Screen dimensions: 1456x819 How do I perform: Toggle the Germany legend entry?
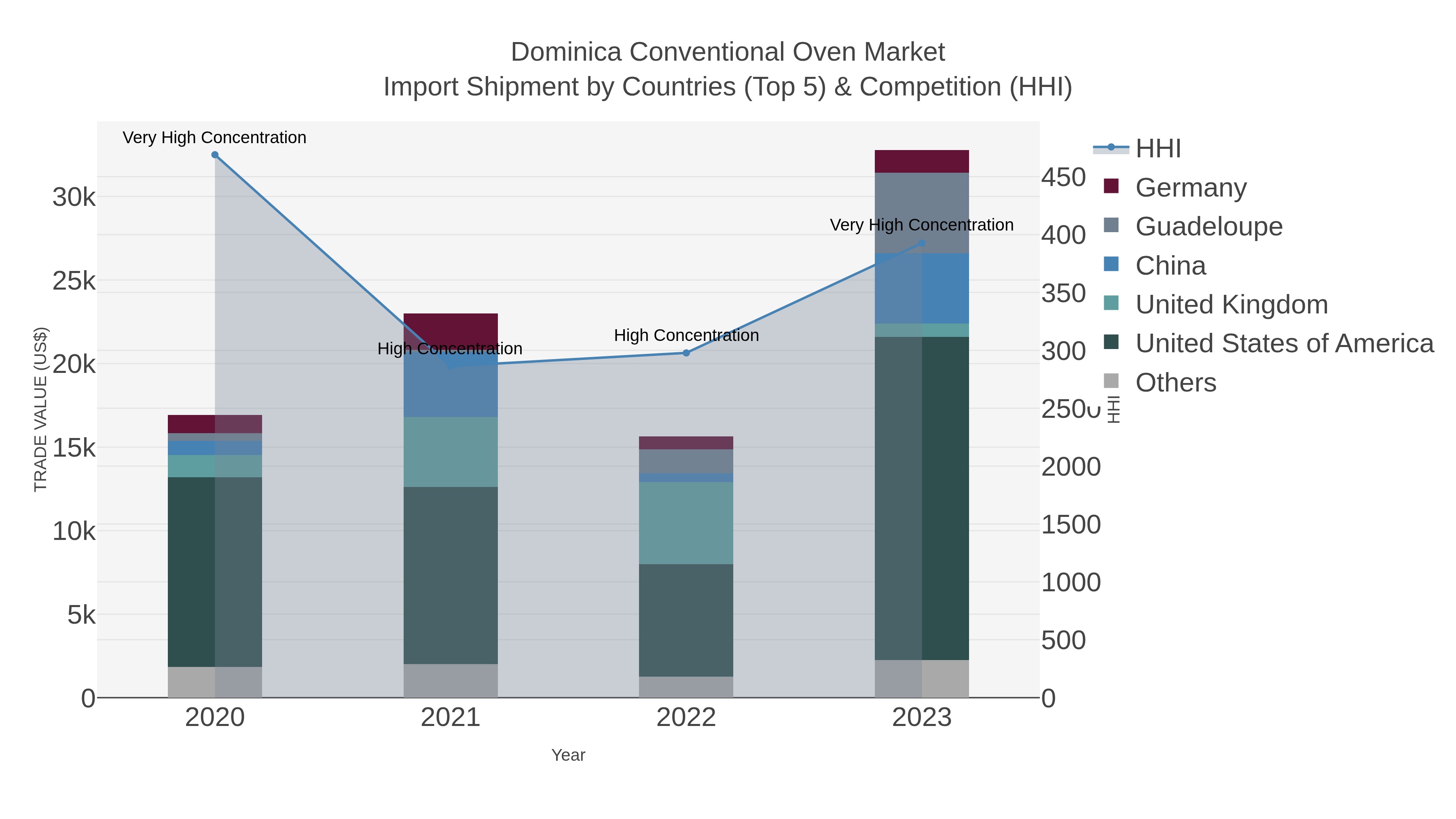[x=1175, y=187]
